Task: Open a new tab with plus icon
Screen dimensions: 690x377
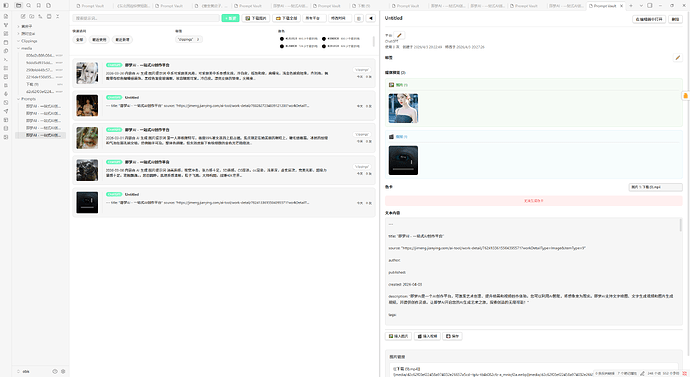Action: point(631,6)
